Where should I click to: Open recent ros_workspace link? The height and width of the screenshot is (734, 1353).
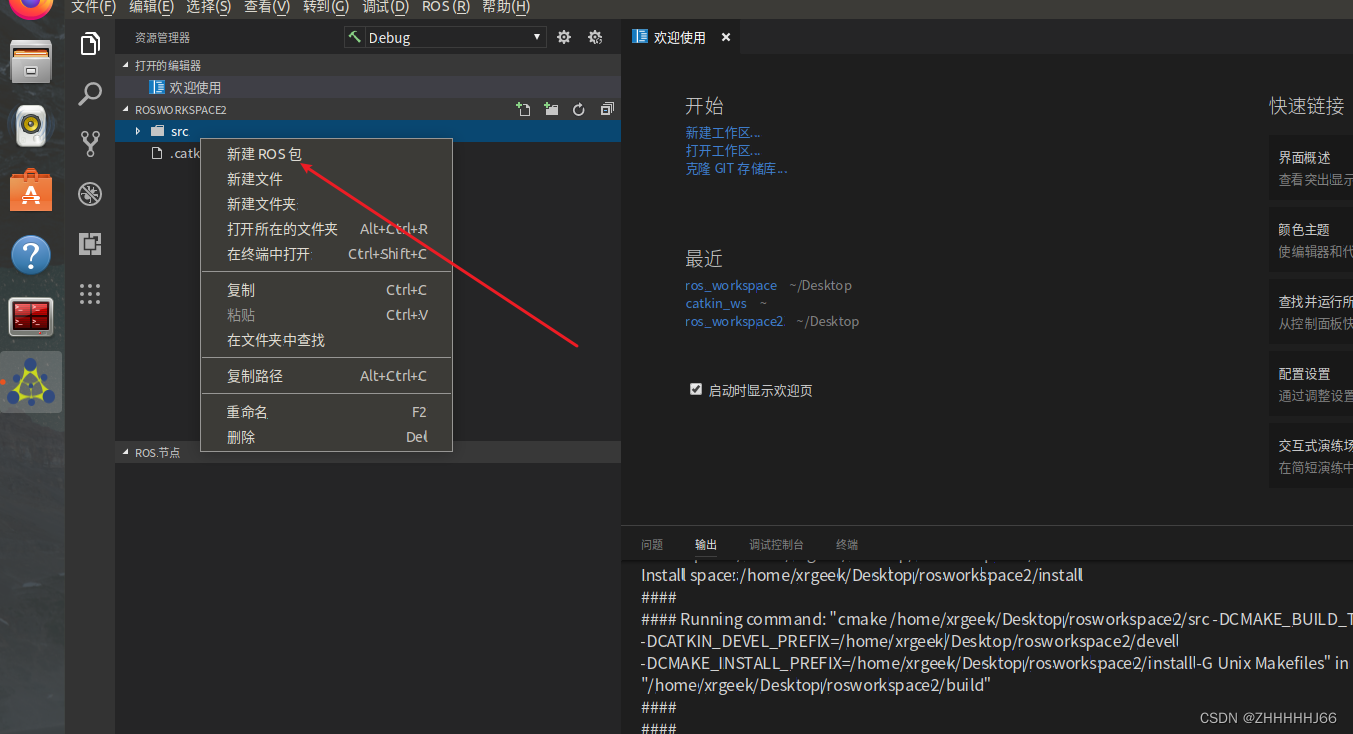[731, 285]
